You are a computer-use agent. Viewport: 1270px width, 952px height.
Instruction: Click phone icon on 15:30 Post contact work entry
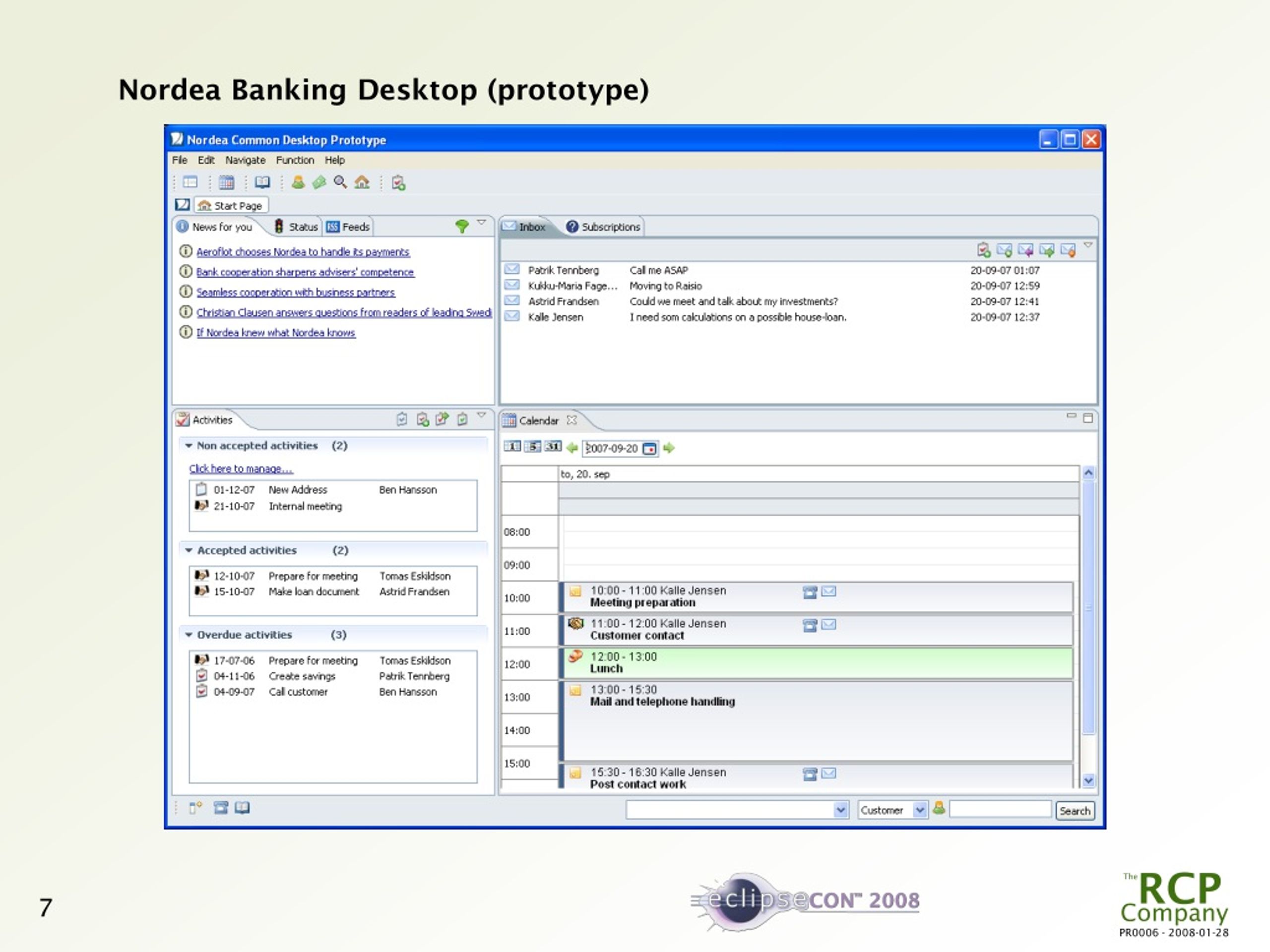(810, 774)
